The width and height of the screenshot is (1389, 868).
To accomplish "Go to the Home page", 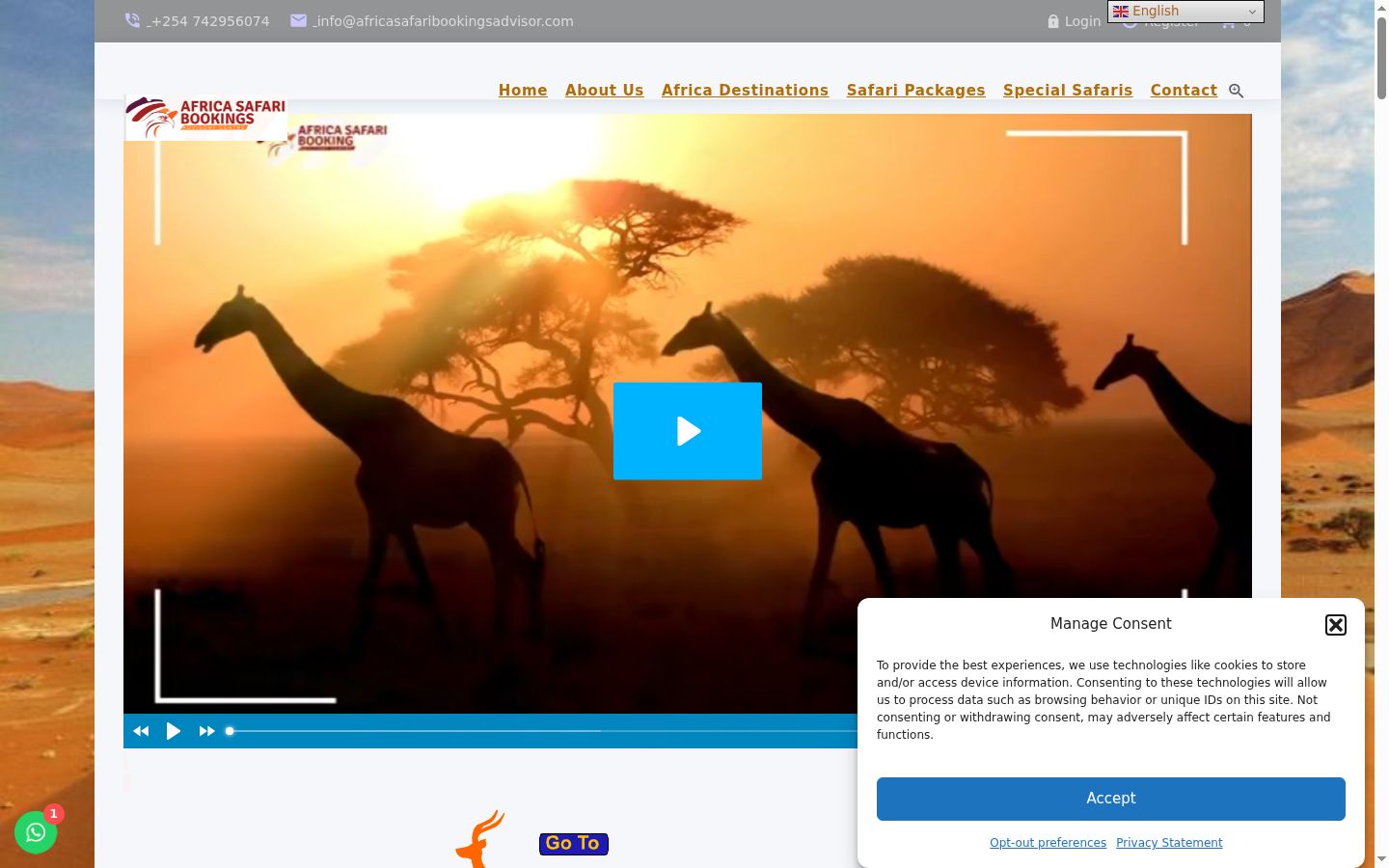I will 523,90.
